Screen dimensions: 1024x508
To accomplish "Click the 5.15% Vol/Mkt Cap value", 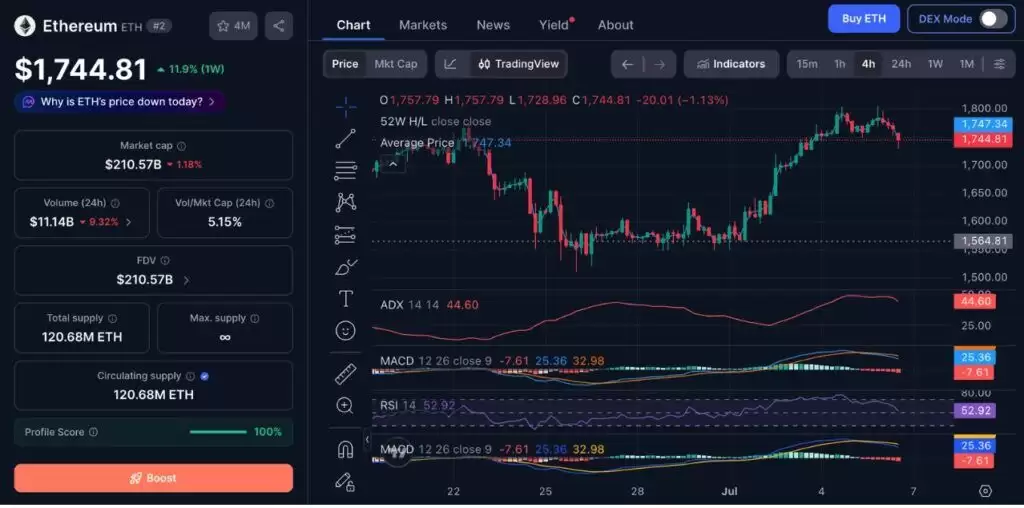I will (225, 222).
